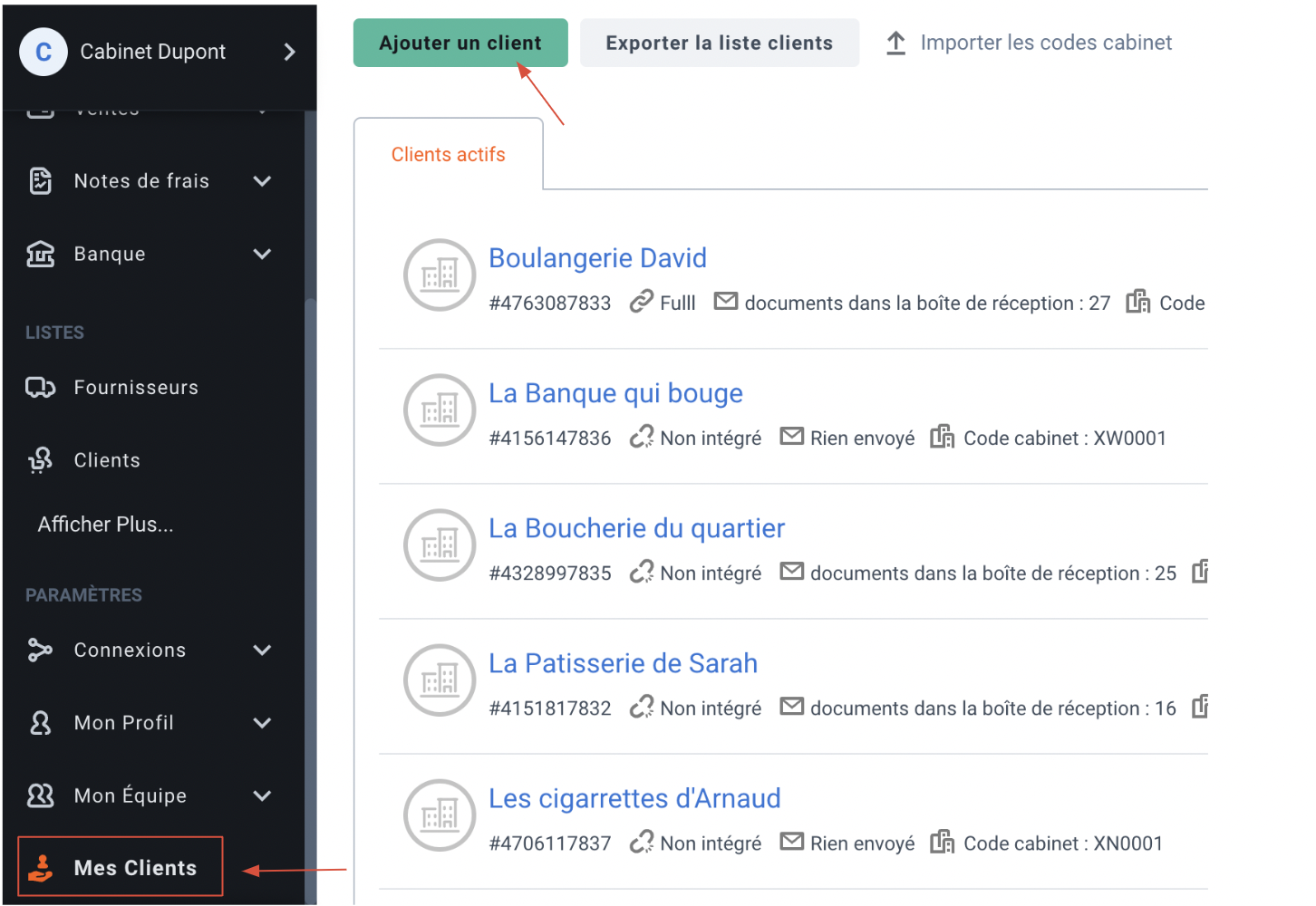Click the Clients list icon
Screen dimensions: 1316x906
[x=41, y=460]
